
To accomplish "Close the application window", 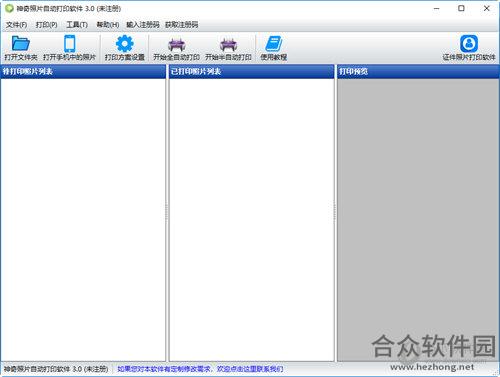I will (486, 9).
